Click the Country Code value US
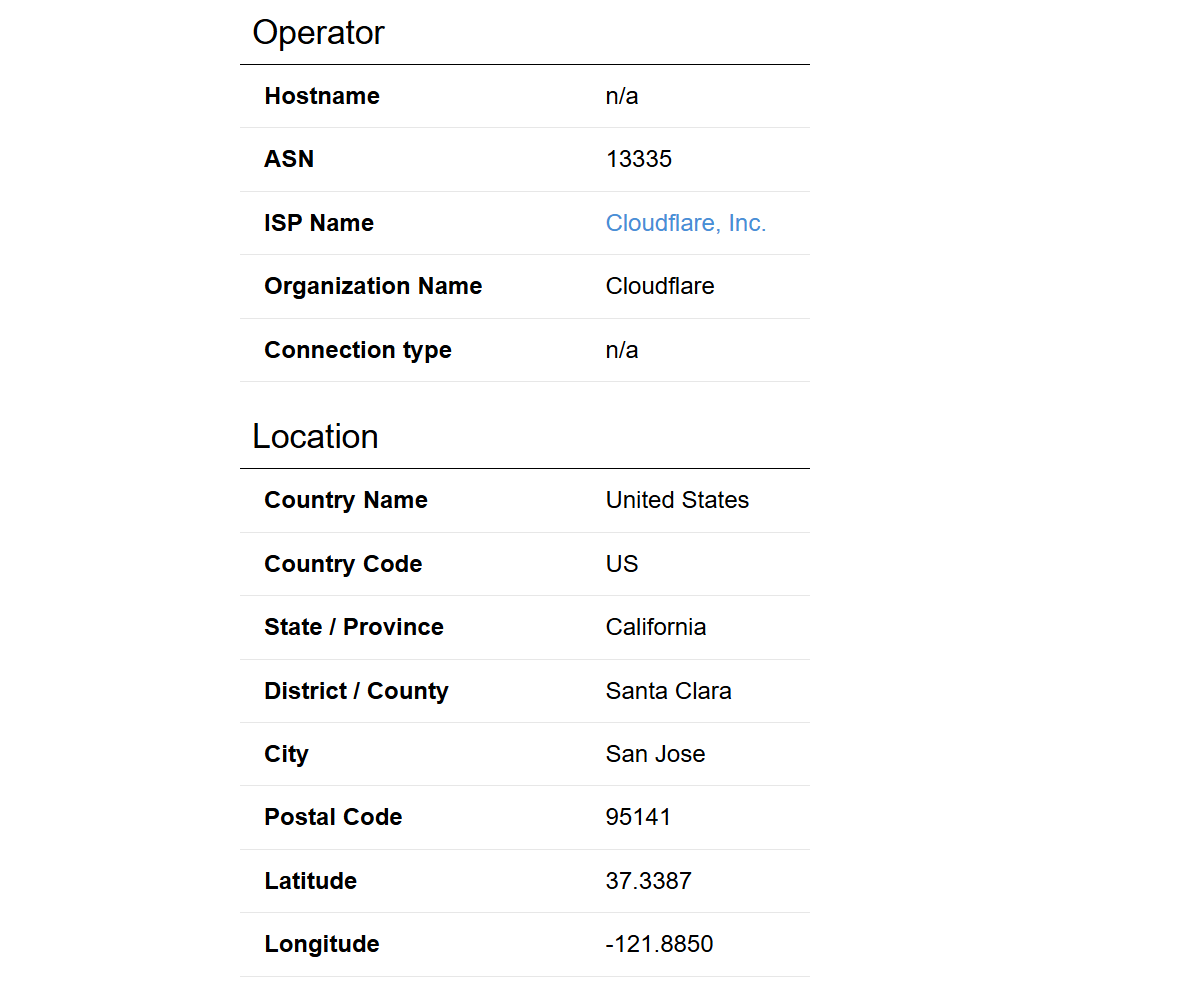This screenshot has width=1182, height=1001. pyautogui.click(x=622, y=564)
